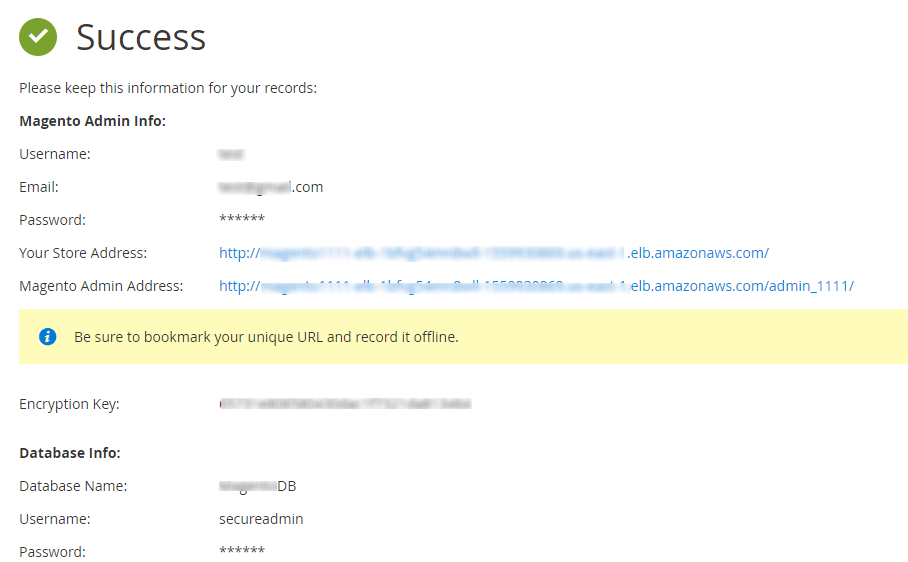Screen dimensions: 908x562
Task: Click the secureadmin database username
Action: tap(261, 519)
